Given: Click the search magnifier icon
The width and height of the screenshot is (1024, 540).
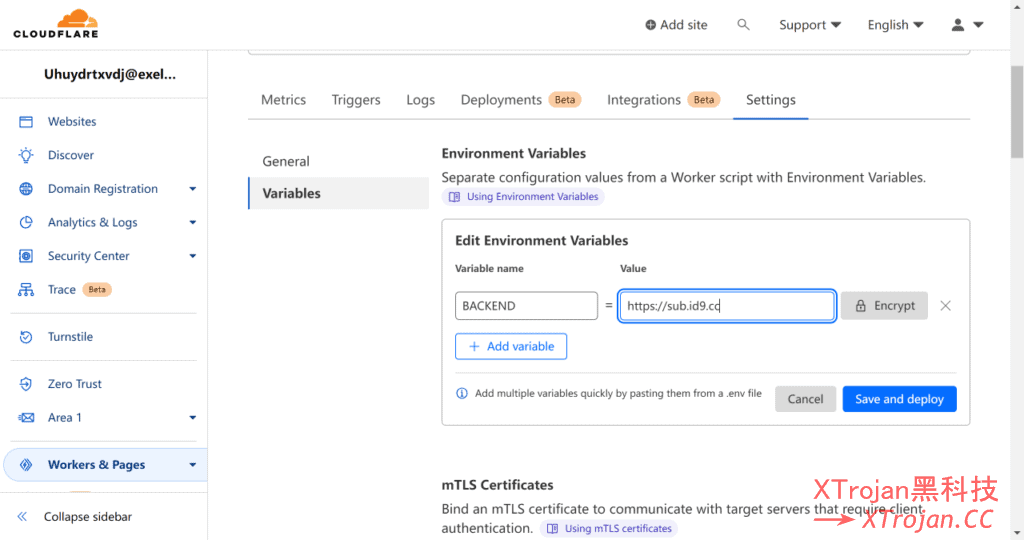Looking at the screenshot, I should (743, 25).
